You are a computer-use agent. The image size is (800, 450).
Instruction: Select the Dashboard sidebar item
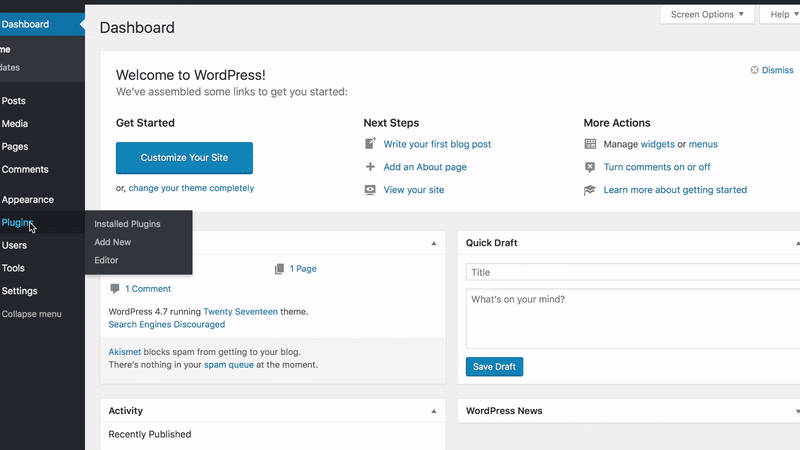[42, 24]
